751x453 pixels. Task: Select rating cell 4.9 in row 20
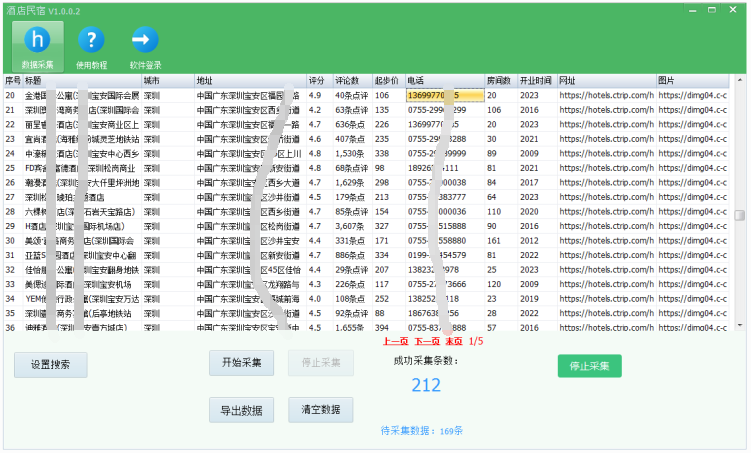(x=319, y=95)
